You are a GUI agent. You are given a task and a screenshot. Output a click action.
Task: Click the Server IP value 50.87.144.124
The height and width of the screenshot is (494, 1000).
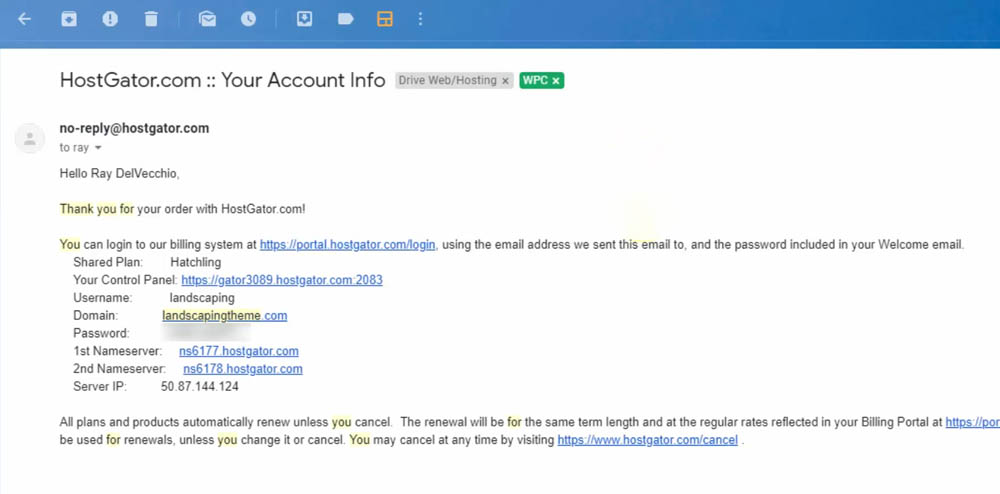[200, 386]
